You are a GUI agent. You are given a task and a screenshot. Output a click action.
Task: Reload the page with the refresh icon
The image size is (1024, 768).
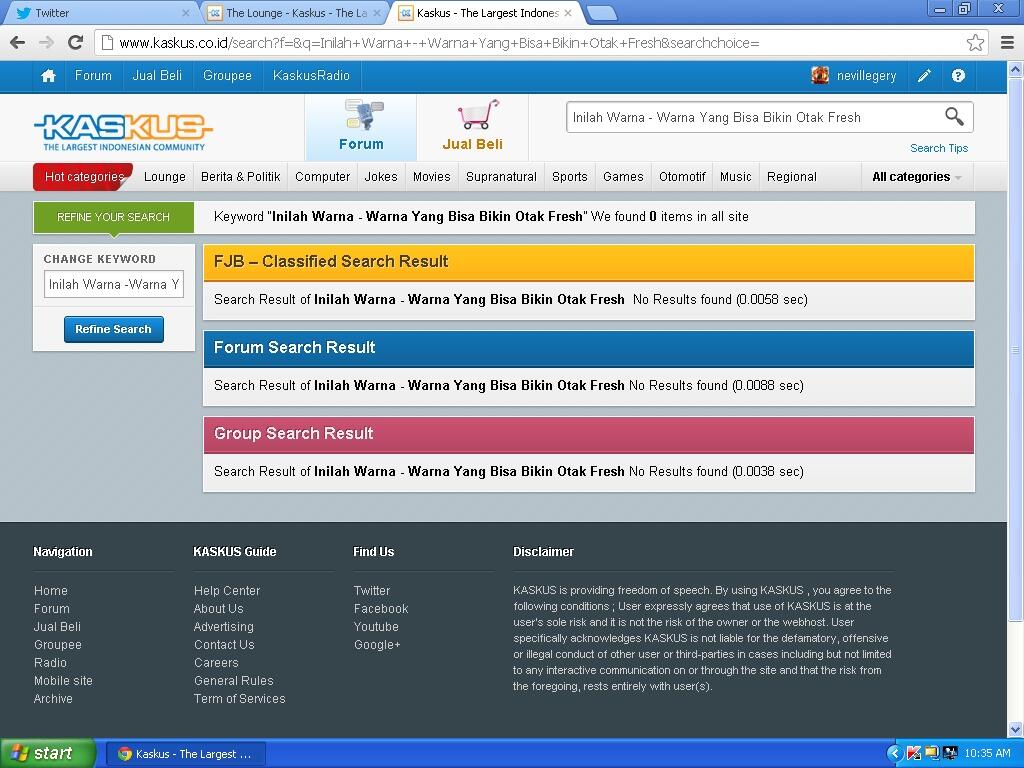(76, 42)
